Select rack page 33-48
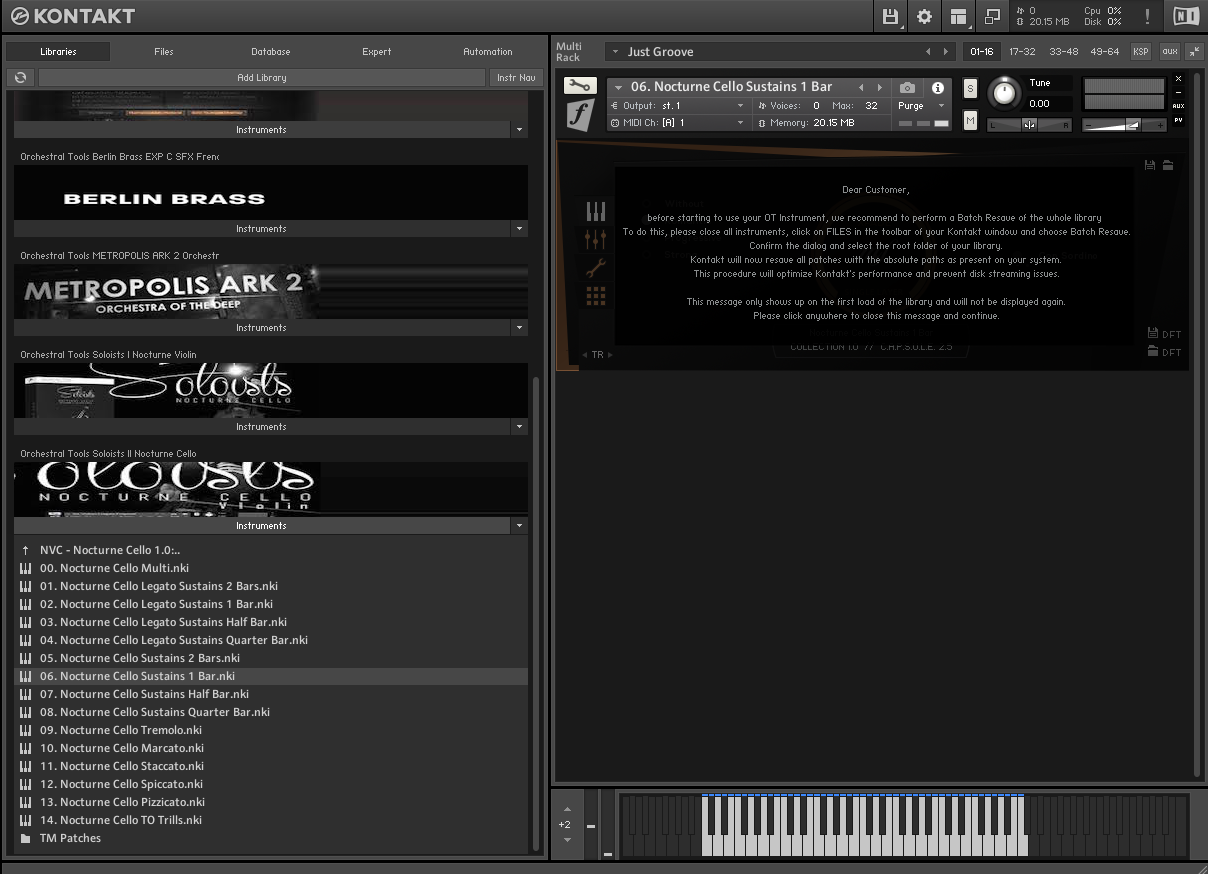This screenshot has width=1208, height=874. [x=1063, y=51]
